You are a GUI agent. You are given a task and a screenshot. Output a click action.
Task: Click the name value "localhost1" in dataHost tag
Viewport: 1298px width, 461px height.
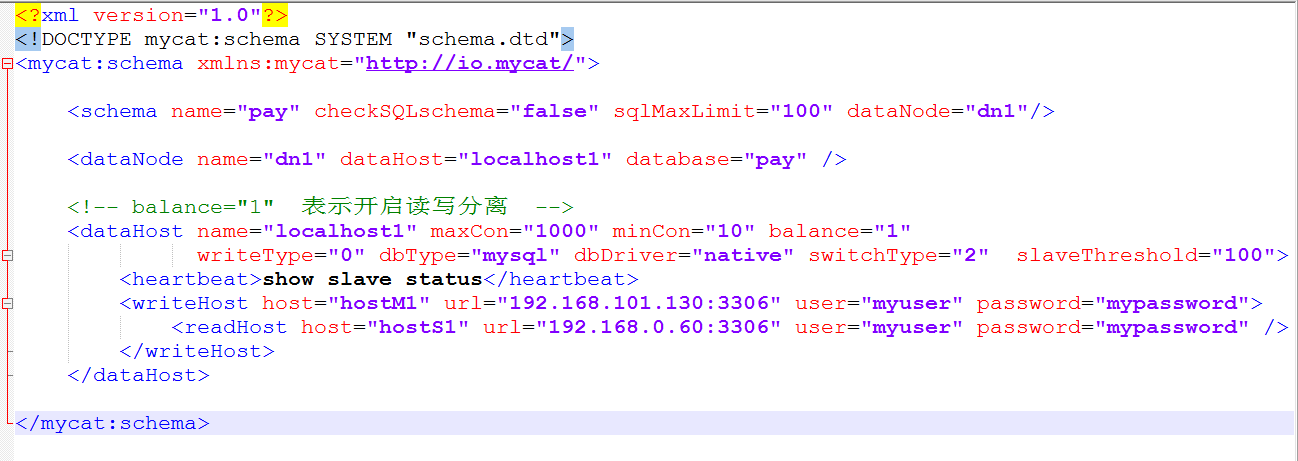[340, 232]
